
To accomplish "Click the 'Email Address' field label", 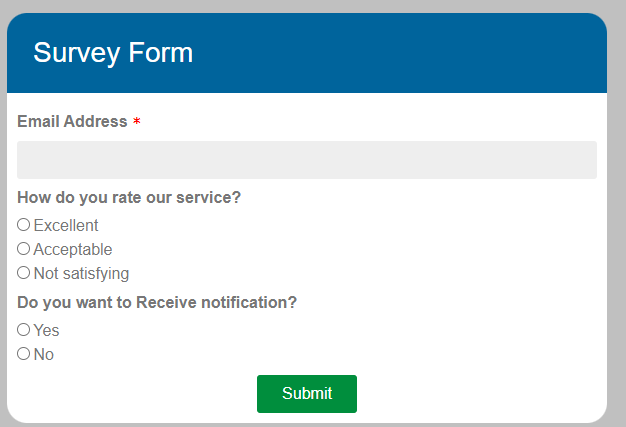I will [x=72, y=122].
